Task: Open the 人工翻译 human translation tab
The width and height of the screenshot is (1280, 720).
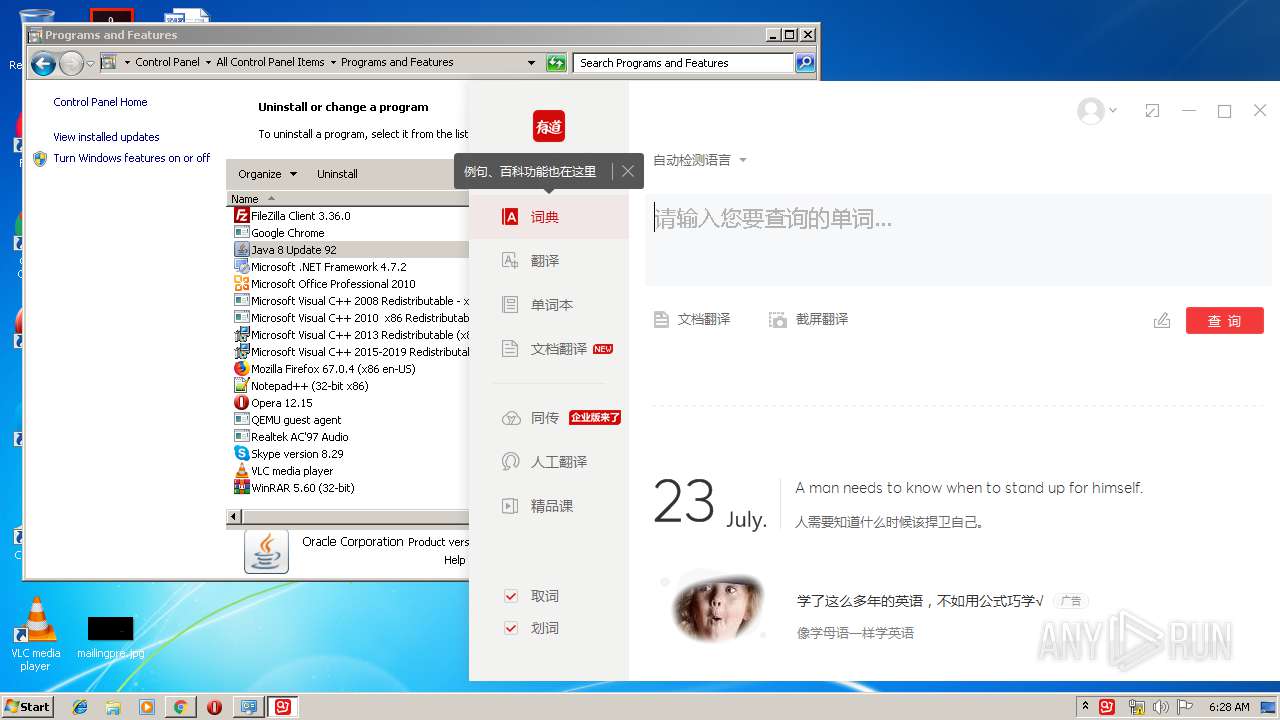Action: pos(548,462)
